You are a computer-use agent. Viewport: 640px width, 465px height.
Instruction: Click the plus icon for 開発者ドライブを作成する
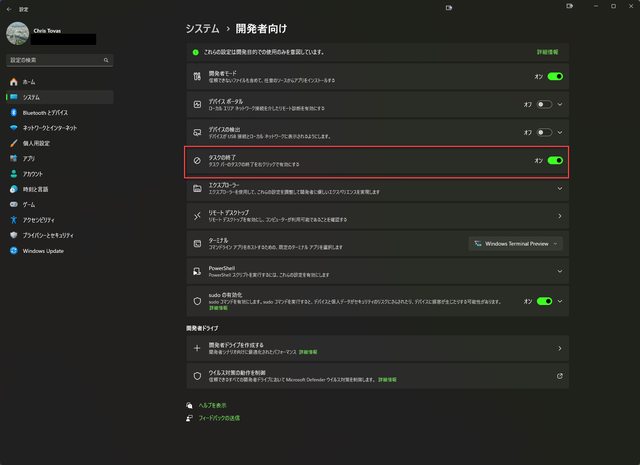click(x=197, y=348)
